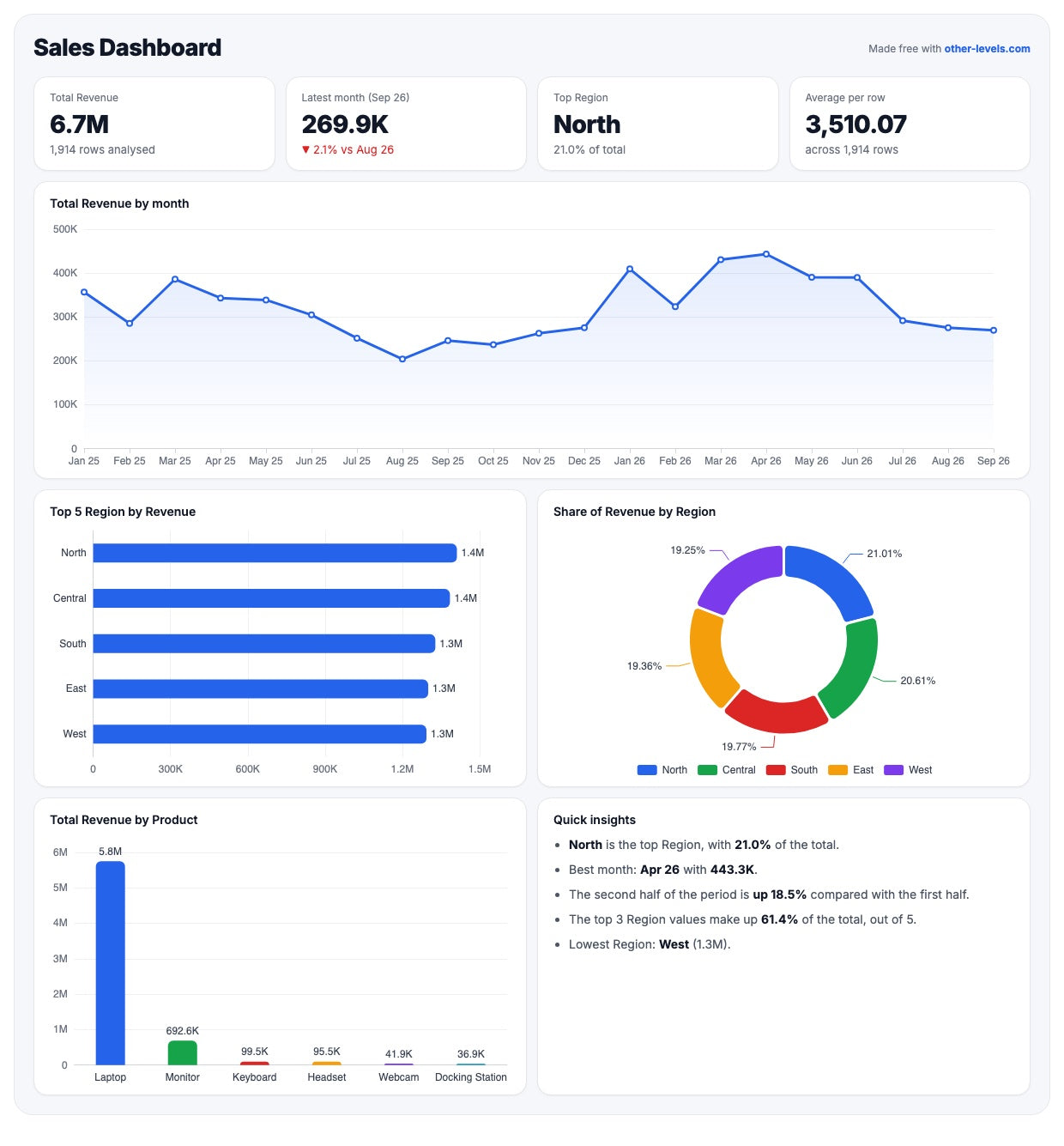Click the Oct 25 x-axis label

pyautogui.click(x=493, y=461)
